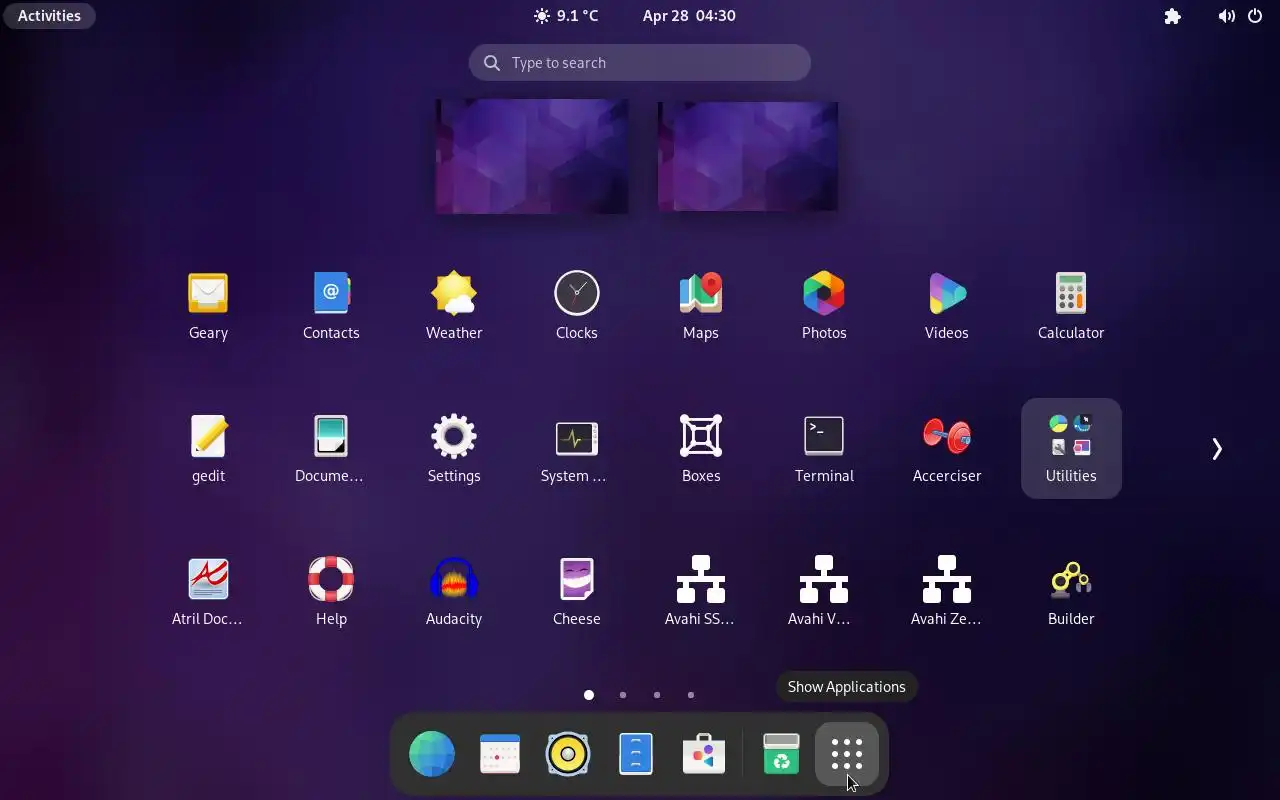Launch the Calculator app
Viewport: 1280px width, 800px height.
1071,306
